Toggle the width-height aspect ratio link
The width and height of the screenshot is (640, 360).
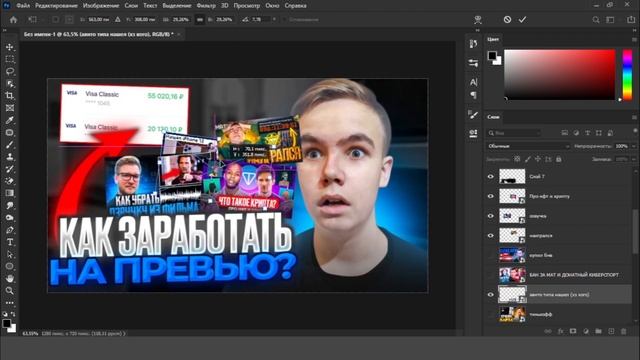[x=200, y=20]
